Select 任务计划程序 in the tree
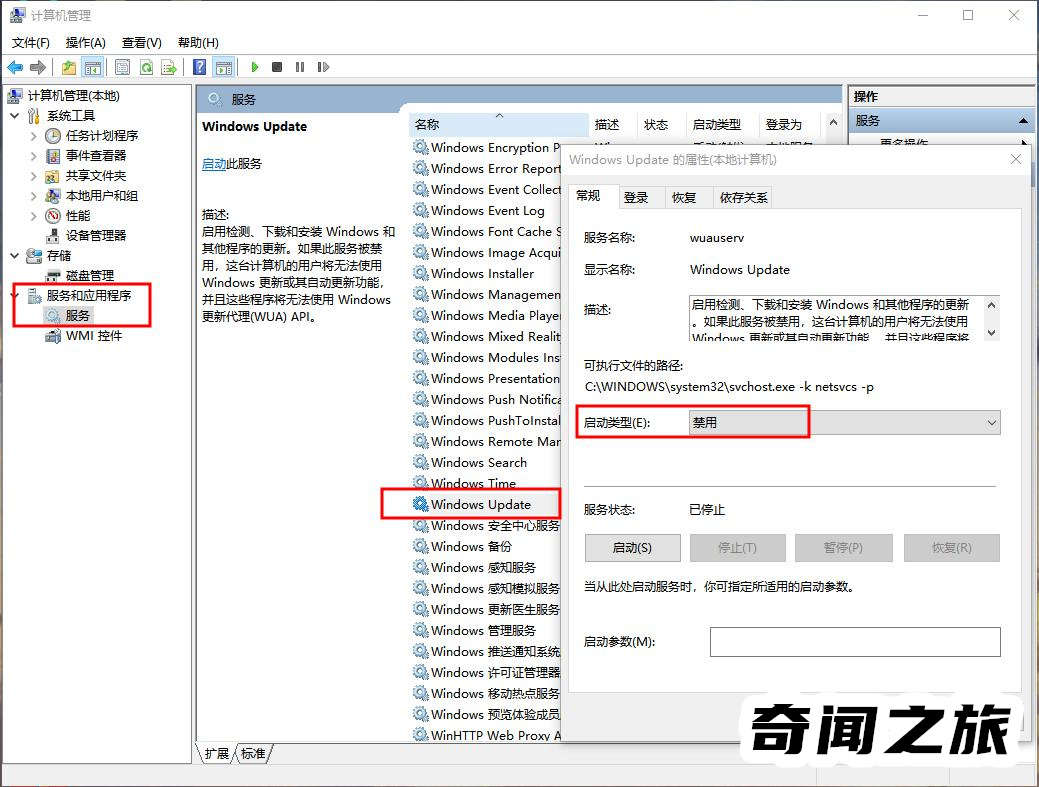The image size is (1039, 787). coord(102,136)
